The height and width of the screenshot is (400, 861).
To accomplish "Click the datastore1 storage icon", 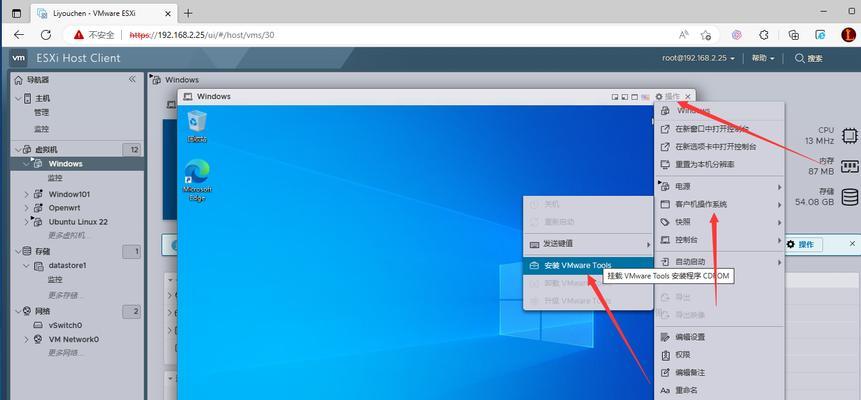I will click(39, 266).
